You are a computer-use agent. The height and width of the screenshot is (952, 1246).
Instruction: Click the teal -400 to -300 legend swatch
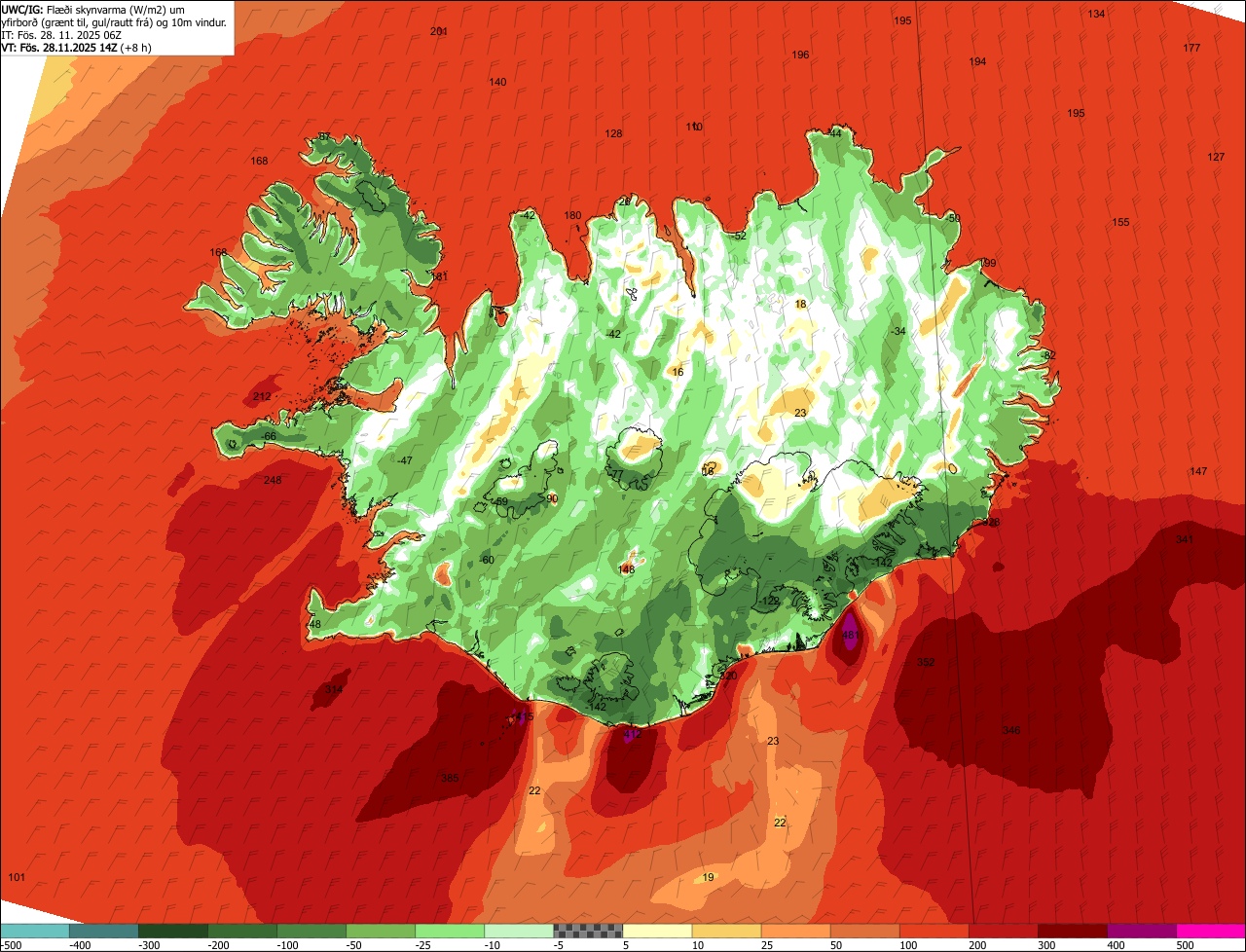pos(104,931)
